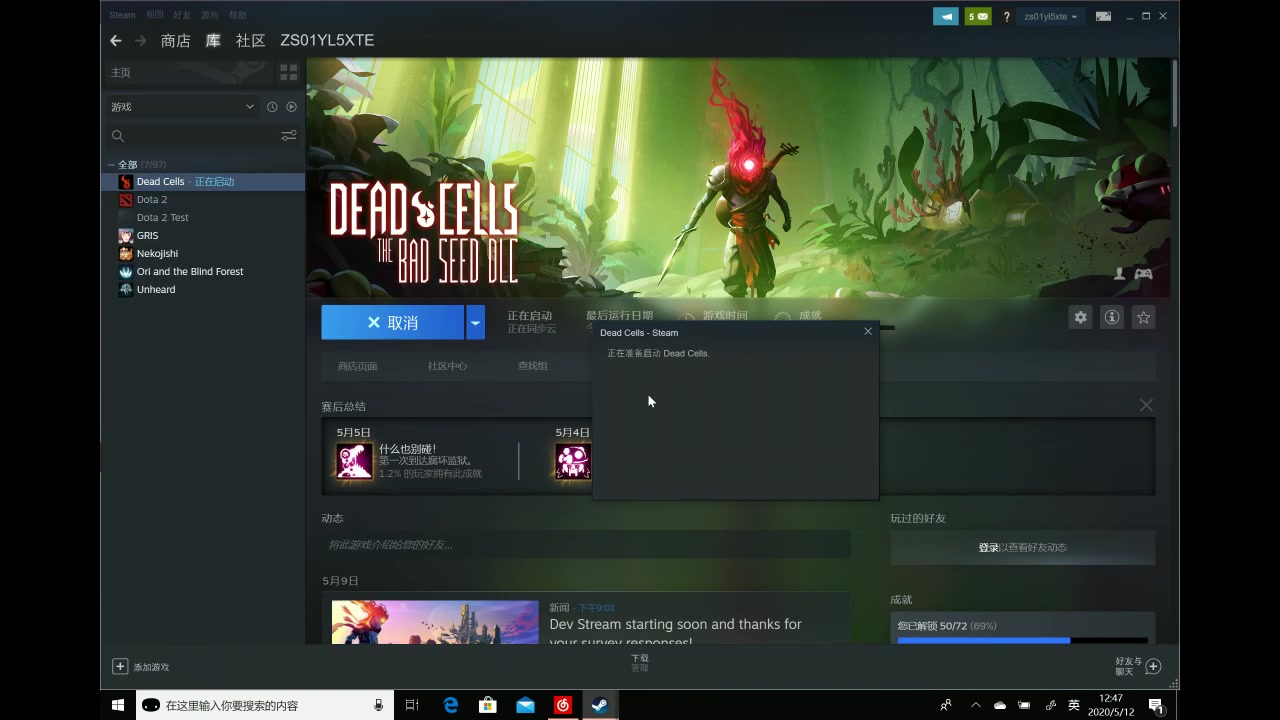Image resolution: width=1280 pixels, height=720 pixels.
Task: Open Microsoft Edge from the taskbar
Action: 451,705
